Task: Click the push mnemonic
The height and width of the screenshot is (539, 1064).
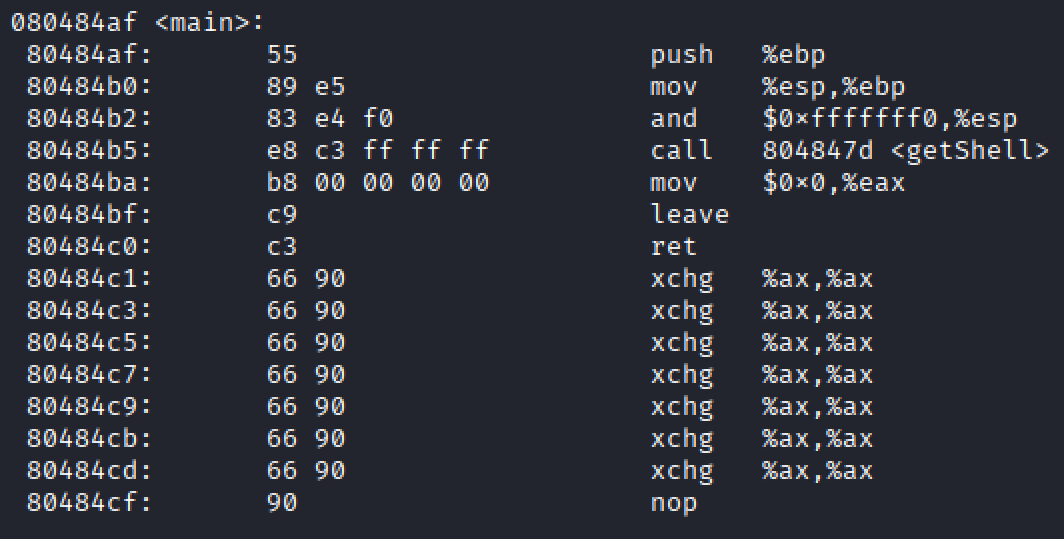Action: pyautogui.click(x=681, y=54)
